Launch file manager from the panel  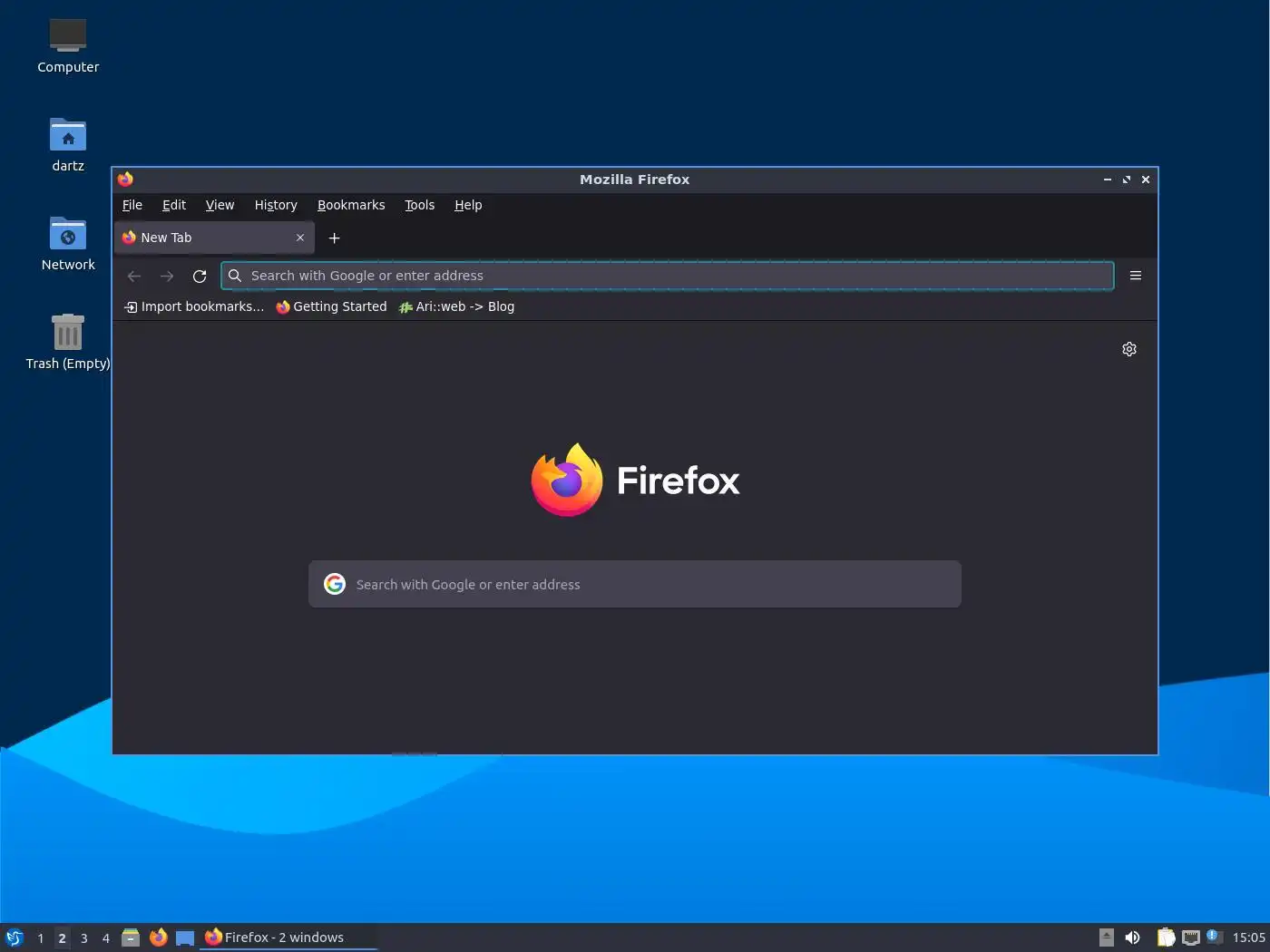point(131,937)
